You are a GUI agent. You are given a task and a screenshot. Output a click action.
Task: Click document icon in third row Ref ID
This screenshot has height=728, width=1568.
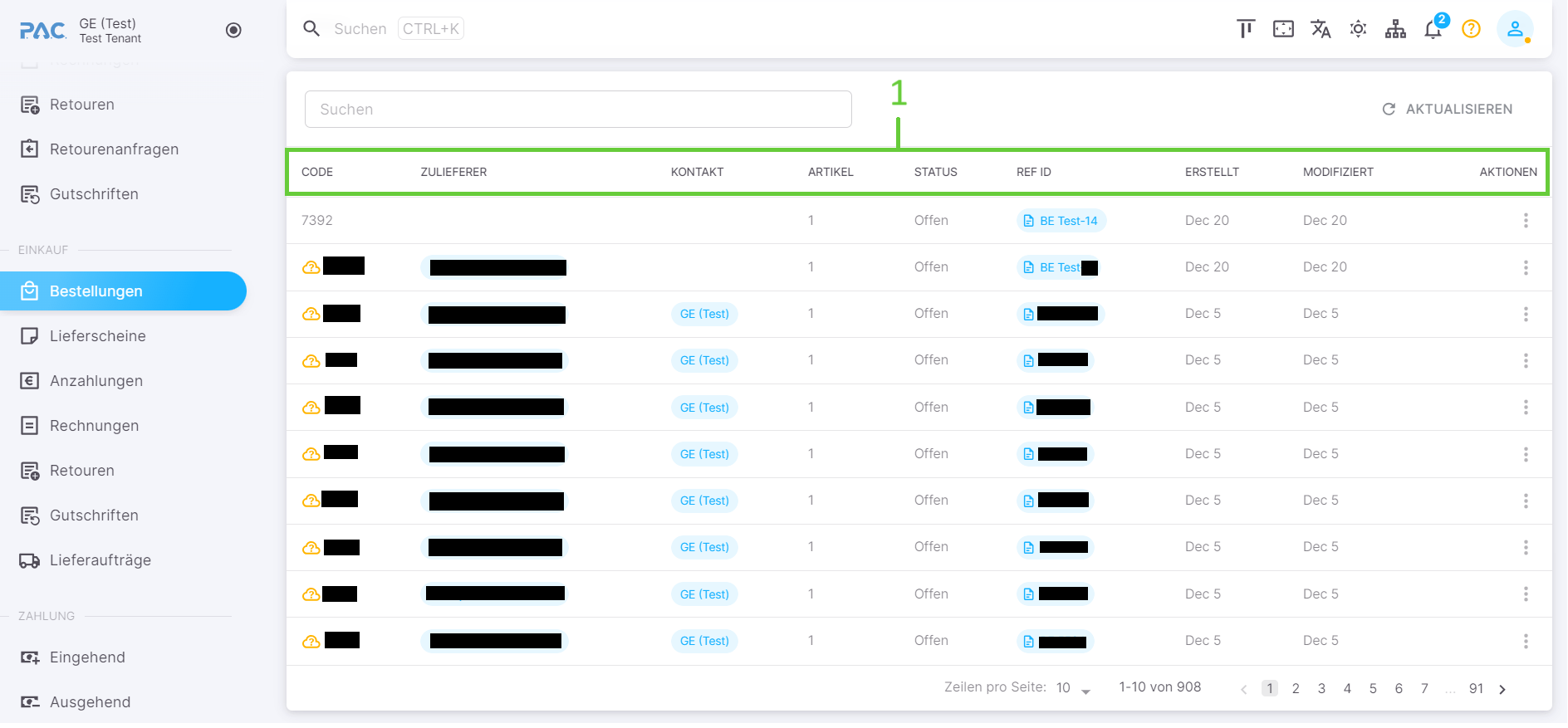pos(1028,315)
